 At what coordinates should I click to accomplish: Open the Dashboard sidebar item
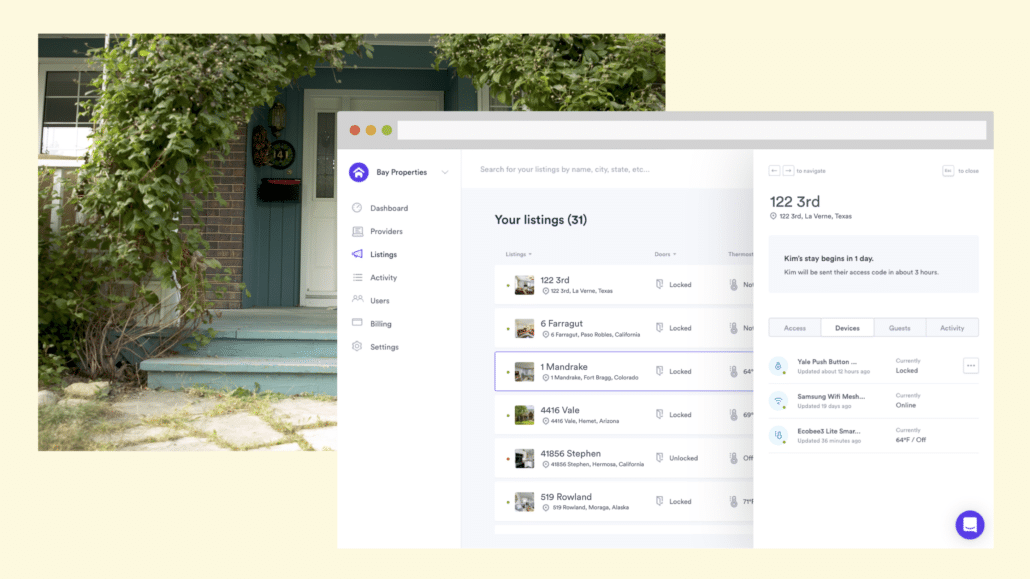tap(389, 208)
